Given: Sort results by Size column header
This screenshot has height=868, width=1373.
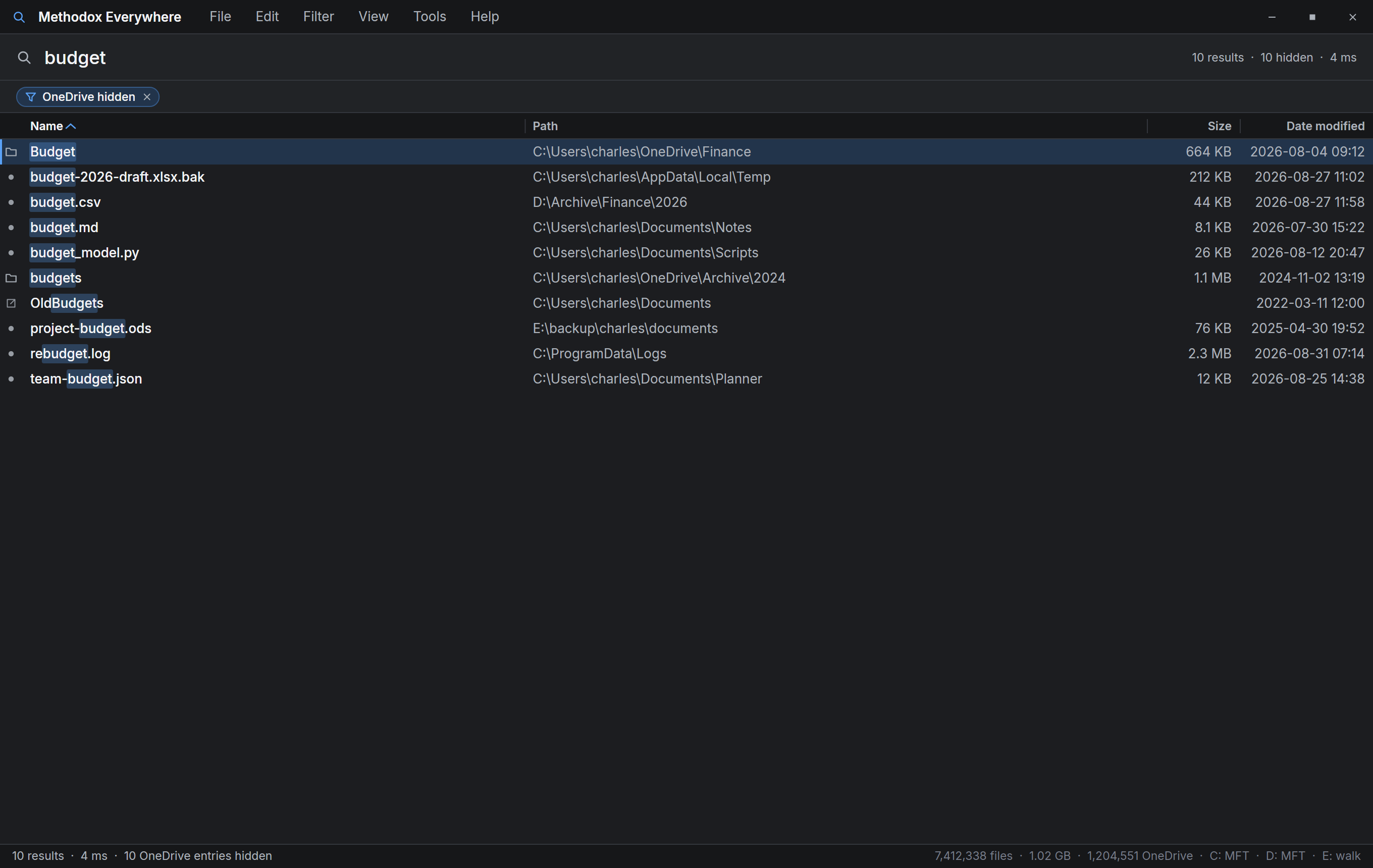Looking at the screenshot, I should pos(1219,126).
